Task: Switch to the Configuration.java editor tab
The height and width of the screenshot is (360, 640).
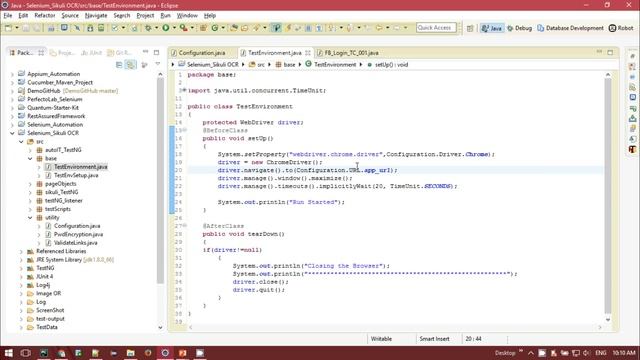Action: tap(202, 53)
